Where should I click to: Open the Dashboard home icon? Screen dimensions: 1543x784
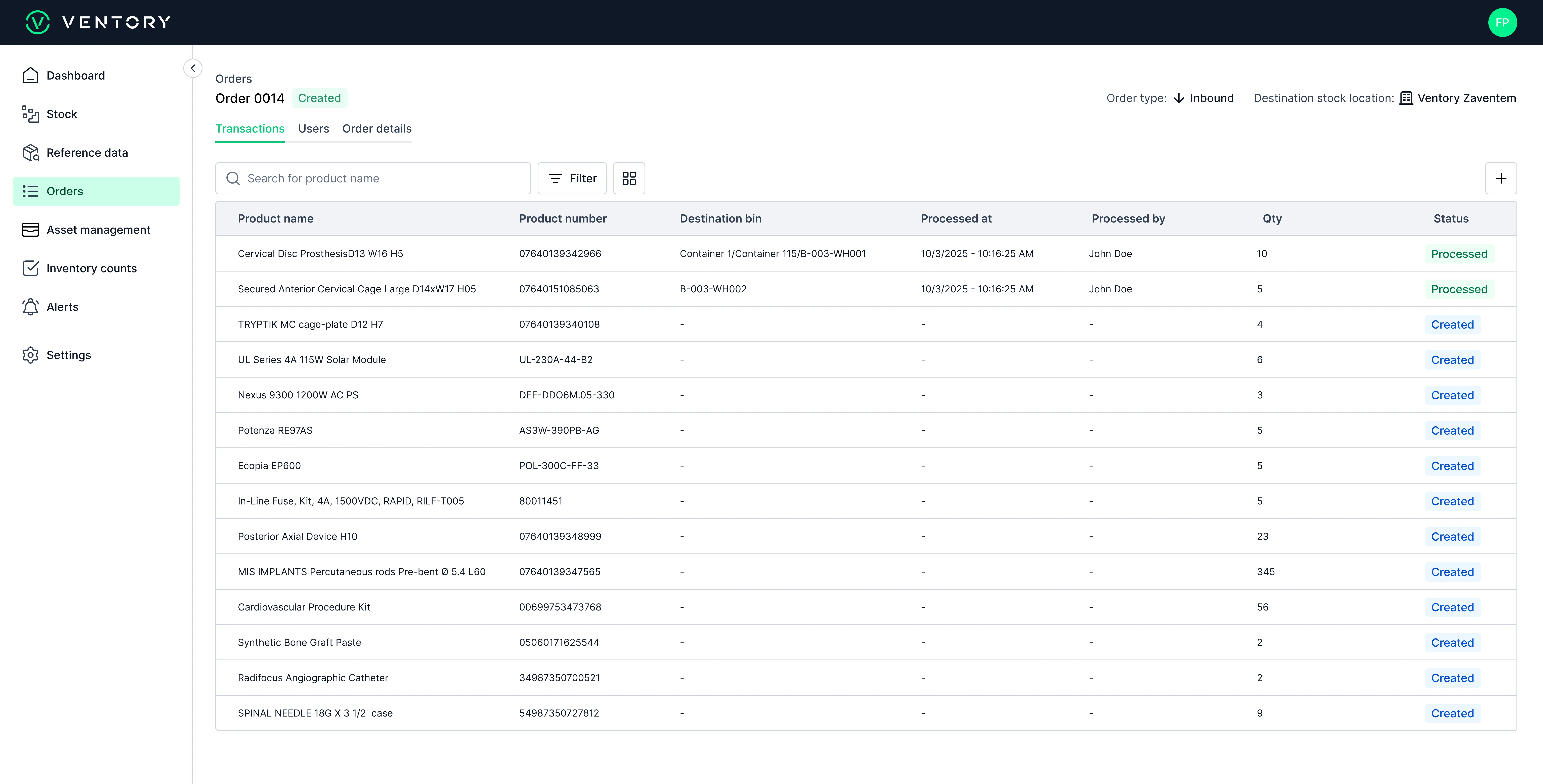tap(31, 76)
